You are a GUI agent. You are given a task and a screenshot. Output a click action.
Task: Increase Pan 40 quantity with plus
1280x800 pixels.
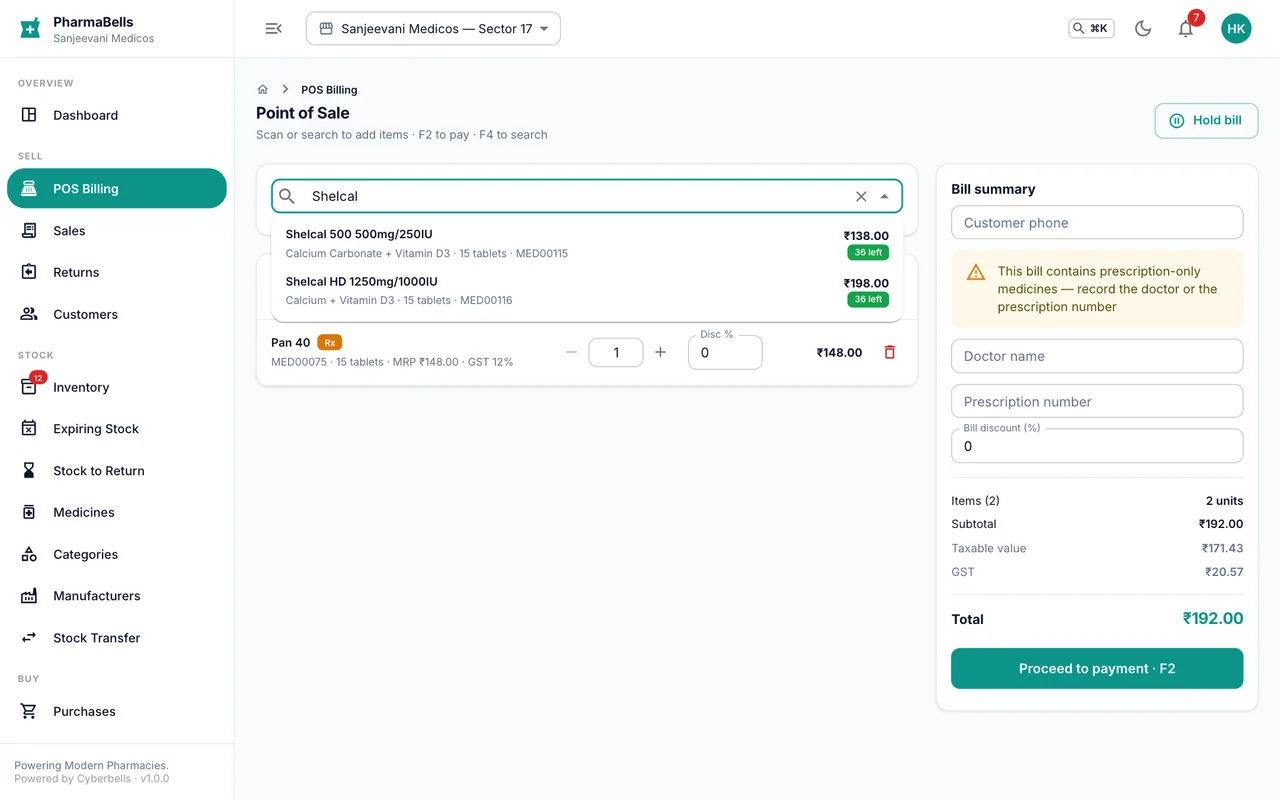(660, 352)
